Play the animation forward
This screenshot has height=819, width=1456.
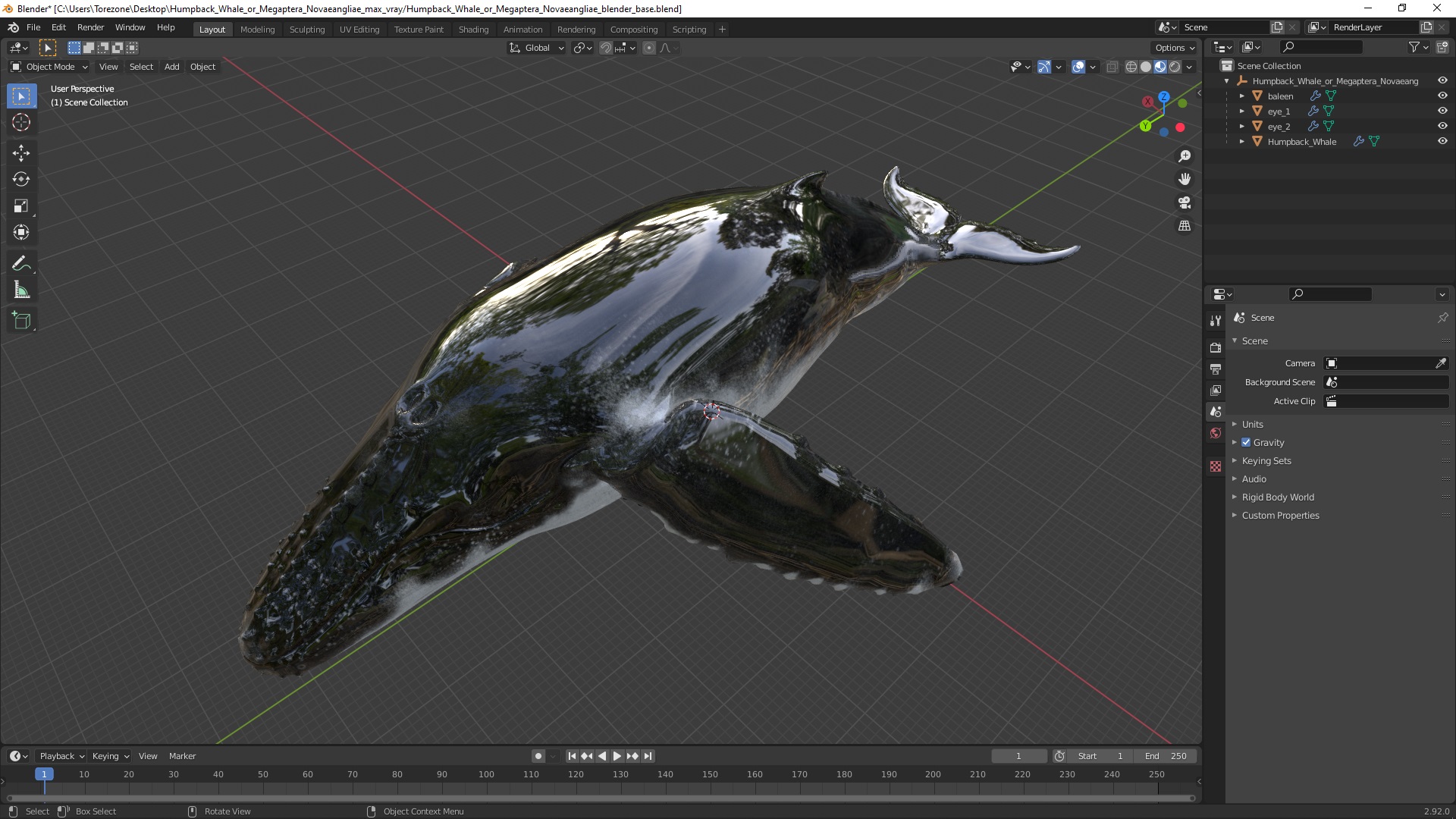click(x=617, y=756)
